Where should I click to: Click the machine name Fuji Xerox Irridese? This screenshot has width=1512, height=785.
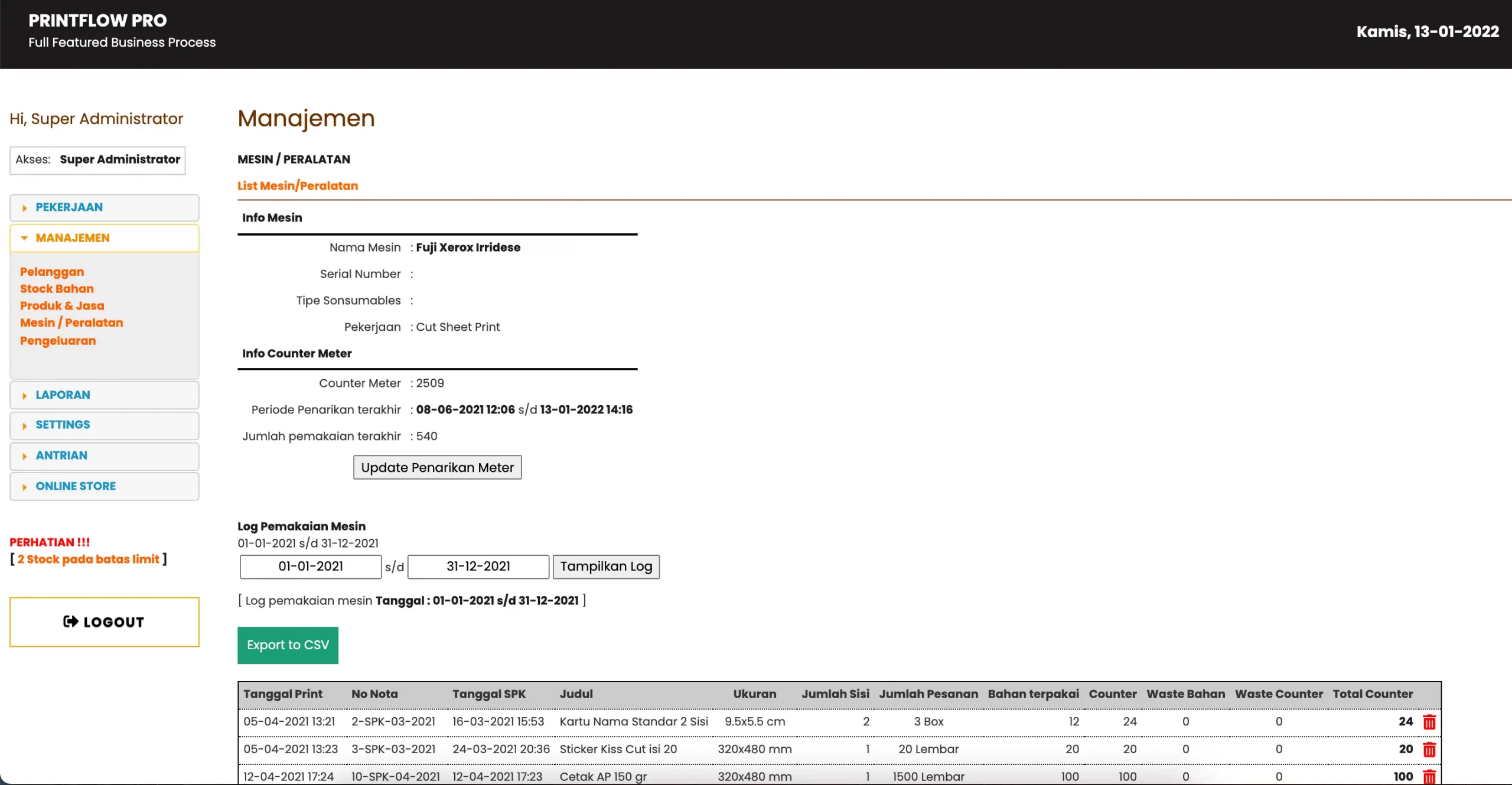[x=468, y=247]
